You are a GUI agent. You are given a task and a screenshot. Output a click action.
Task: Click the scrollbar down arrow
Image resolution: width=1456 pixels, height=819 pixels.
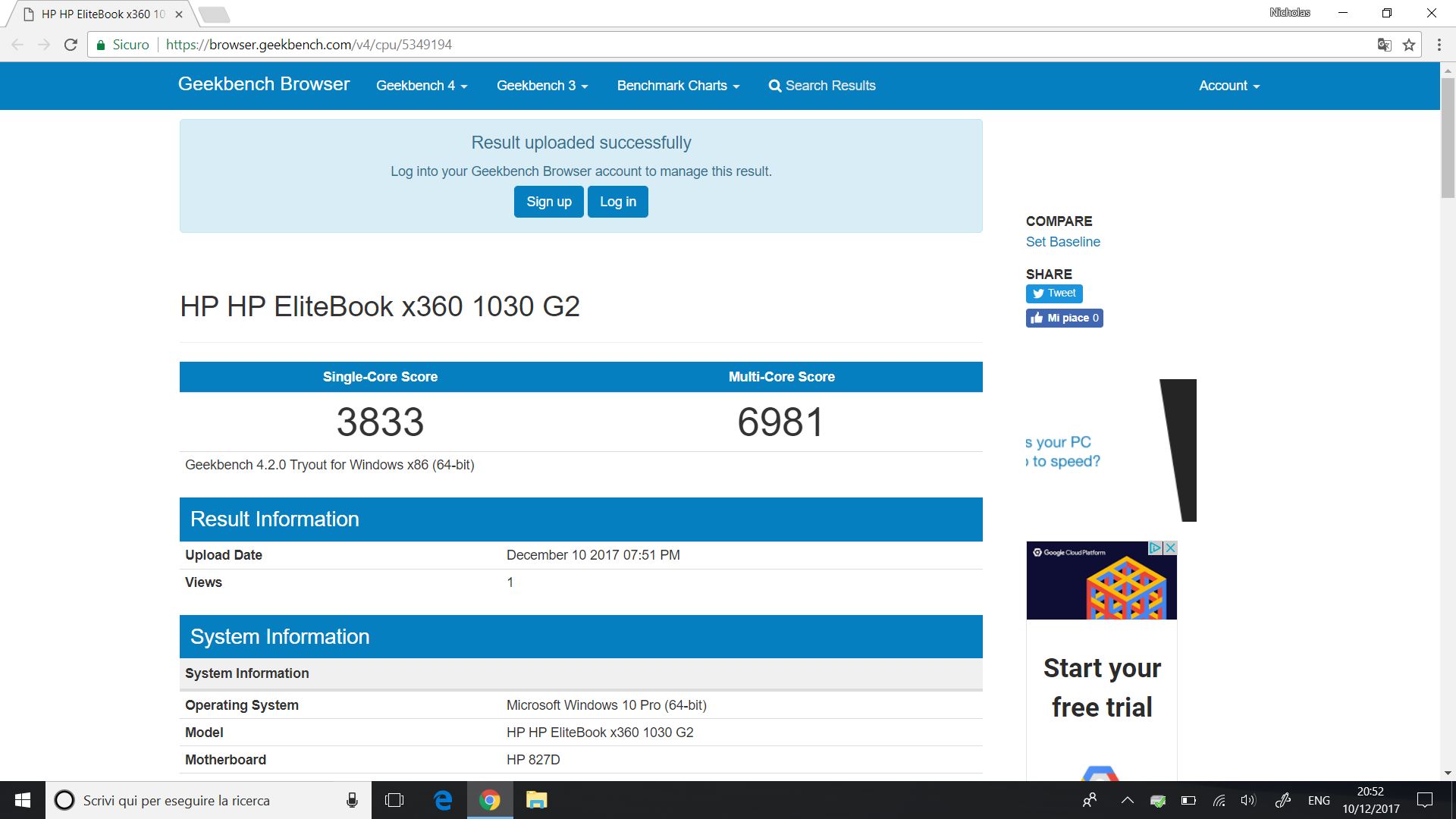coord(1448,773)
